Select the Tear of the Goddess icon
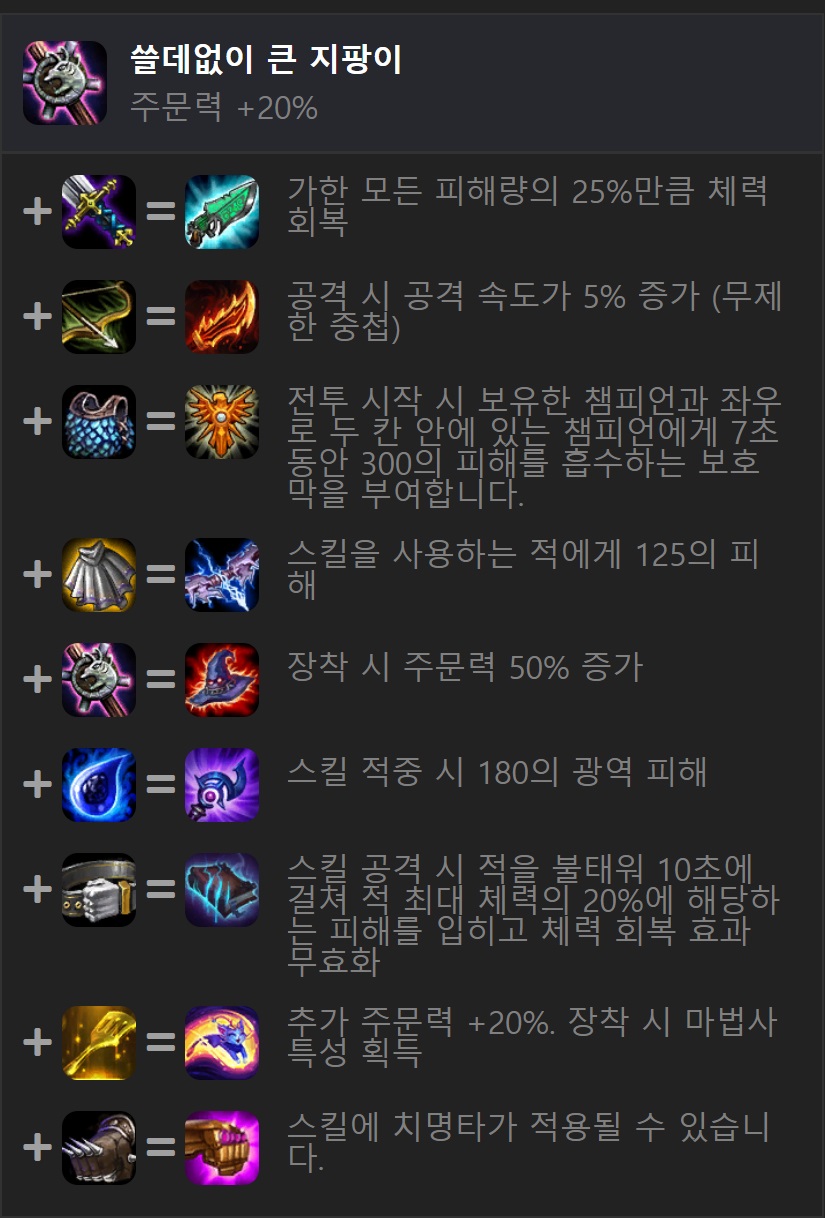825x1218 pixels. point(99,785)
